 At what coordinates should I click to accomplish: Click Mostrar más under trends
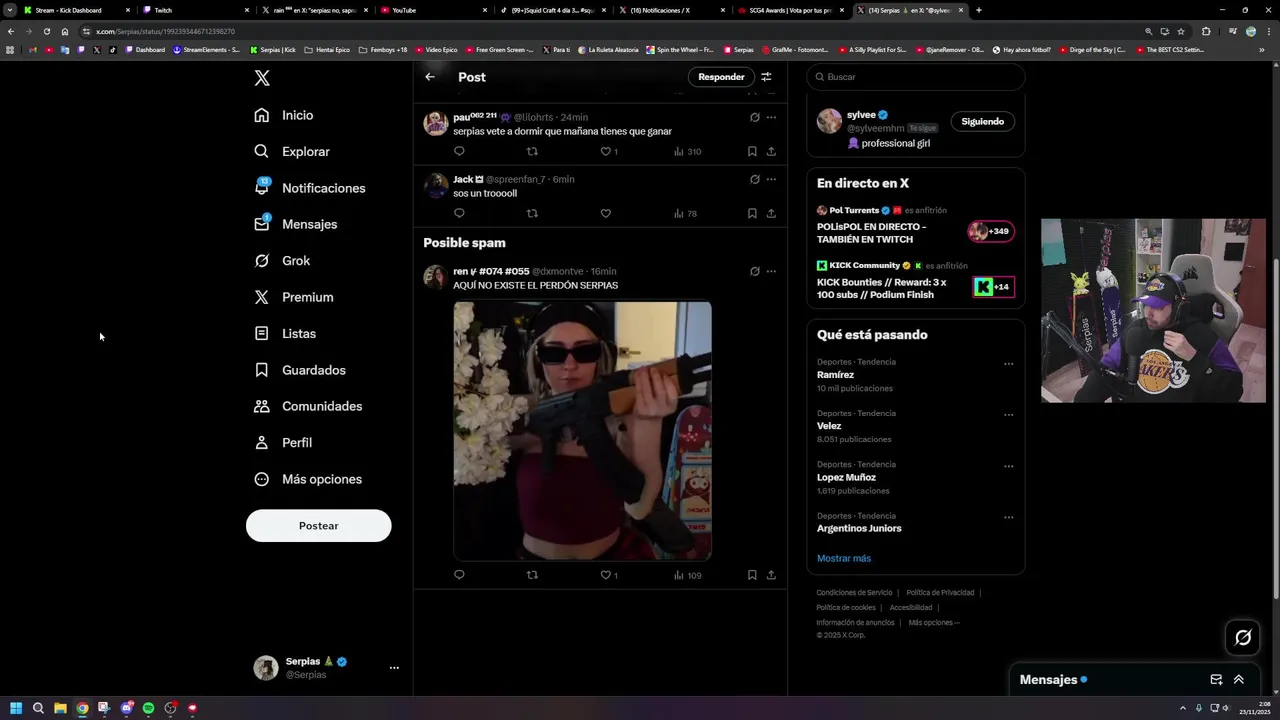tap(843, 558)
